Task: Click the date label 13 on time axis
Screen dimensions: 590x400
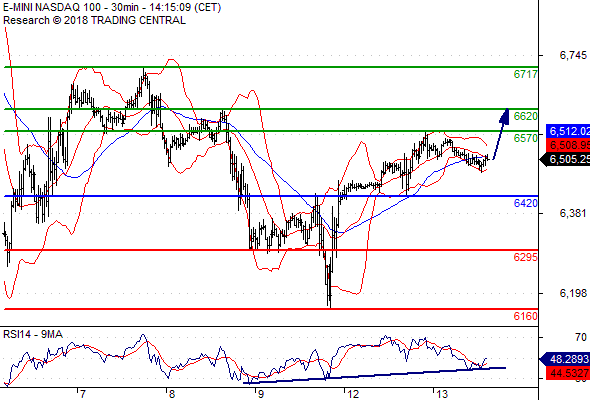Action: click(x=442, y=394)
